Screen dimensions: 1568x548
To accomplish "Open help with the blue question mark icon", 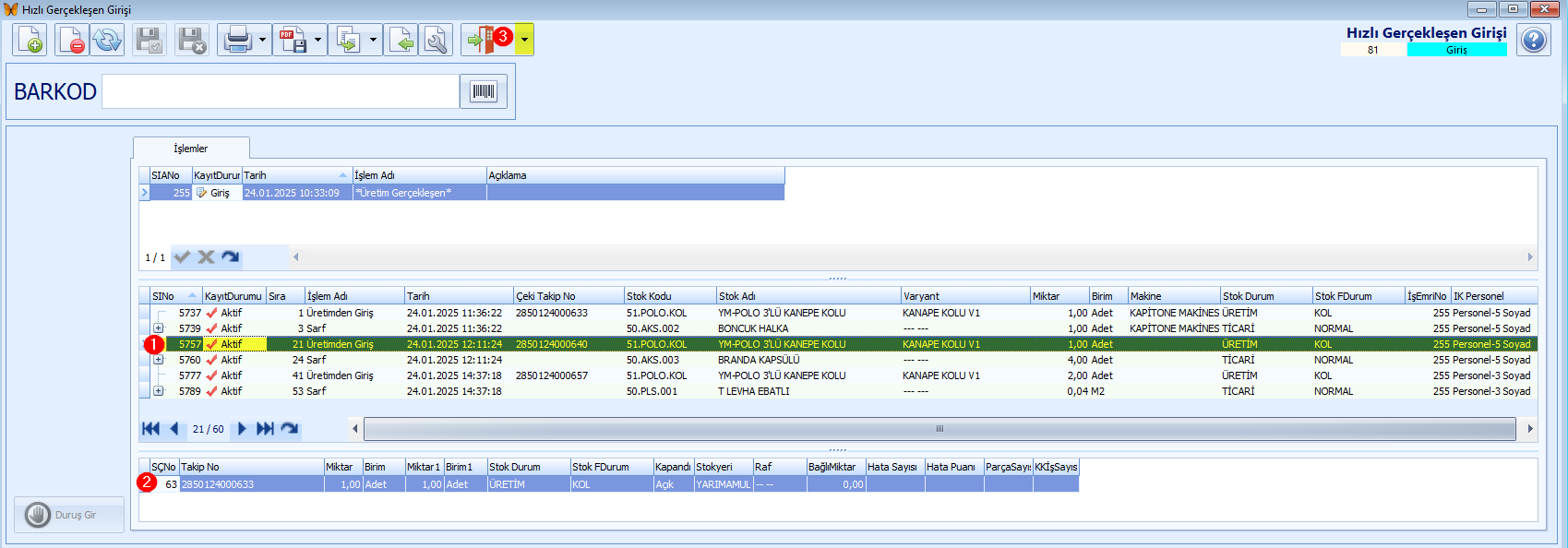I will (x=1534, y=41).
